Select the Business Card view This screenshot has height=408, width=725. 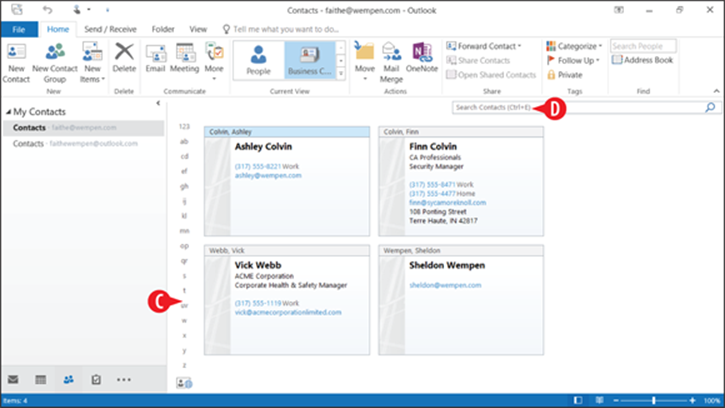(x=309, y=60)
